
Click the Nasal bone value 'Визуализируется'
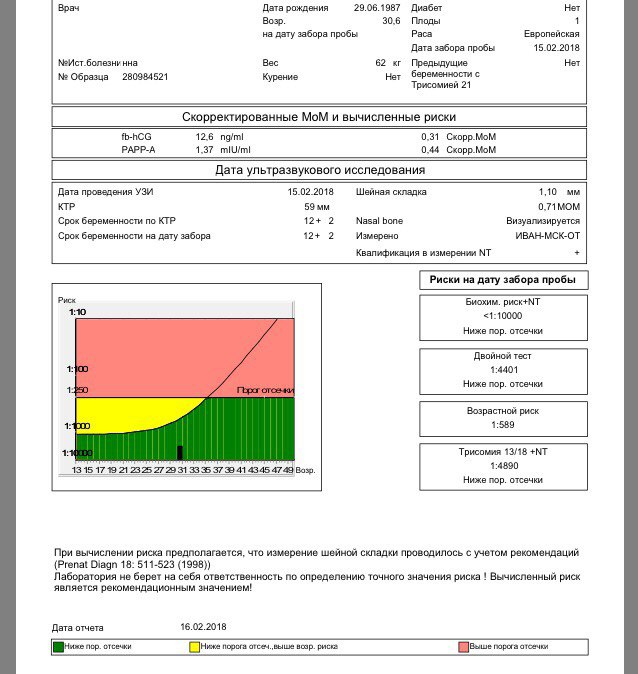542,220
